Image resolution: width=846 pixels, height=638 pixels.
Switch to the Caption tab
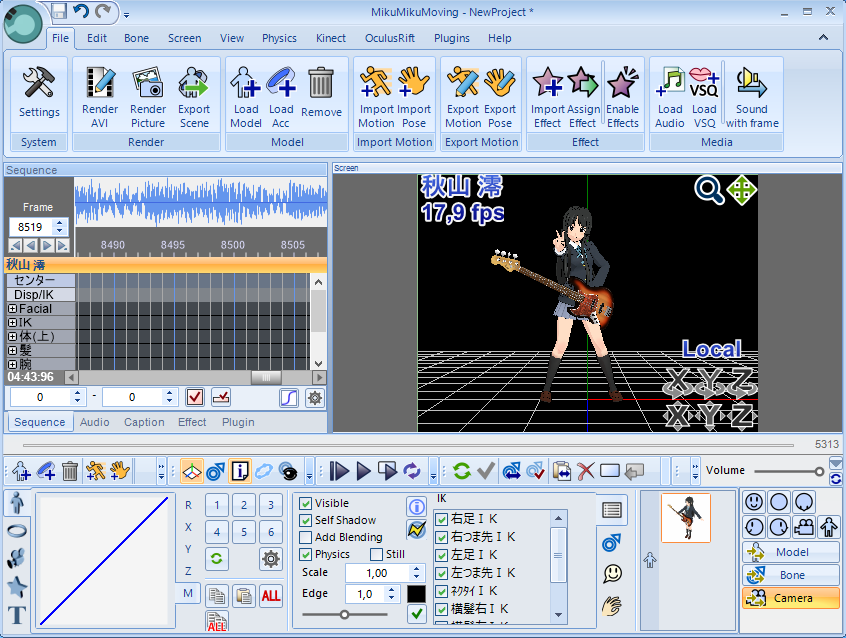(x=144, y=422)
